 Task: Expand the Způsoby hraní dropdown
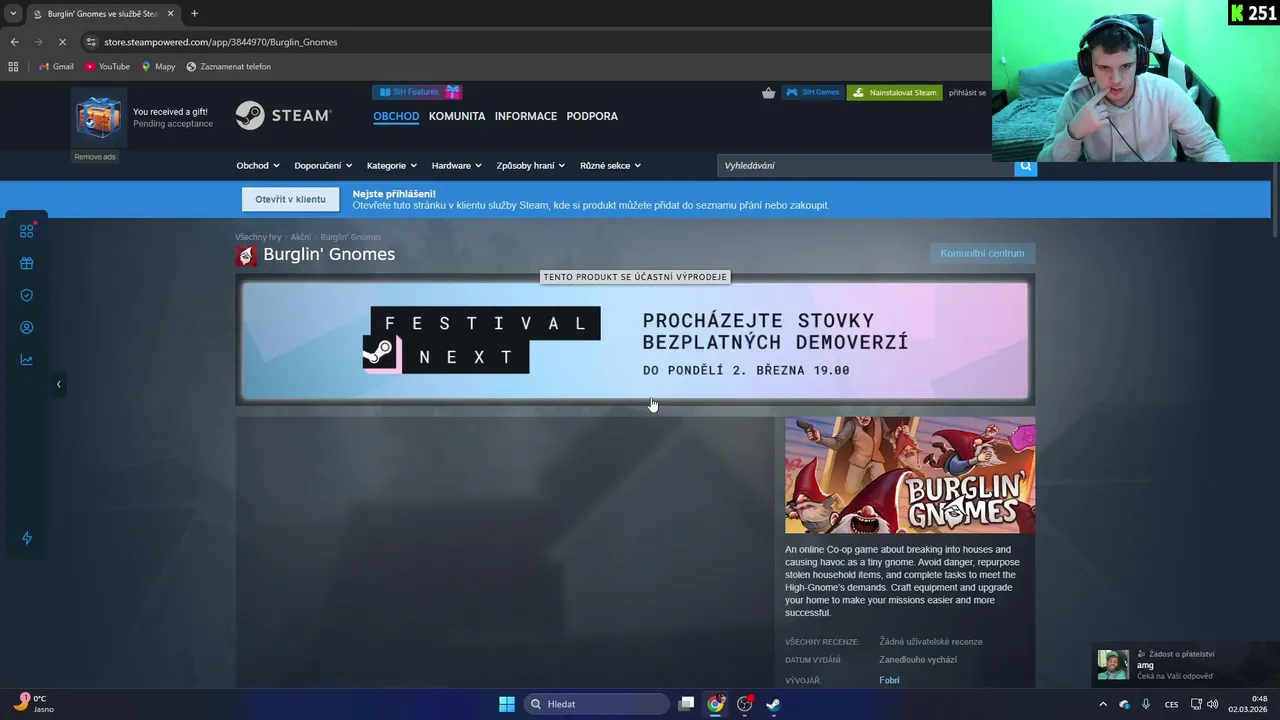[x=530, y=166]
